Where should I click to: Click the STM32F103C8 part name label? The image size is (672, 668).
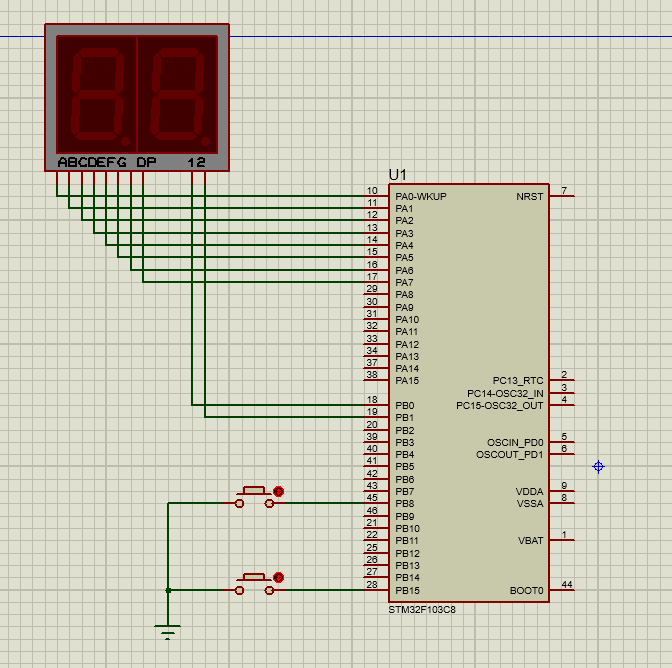(x=422, y=610)
